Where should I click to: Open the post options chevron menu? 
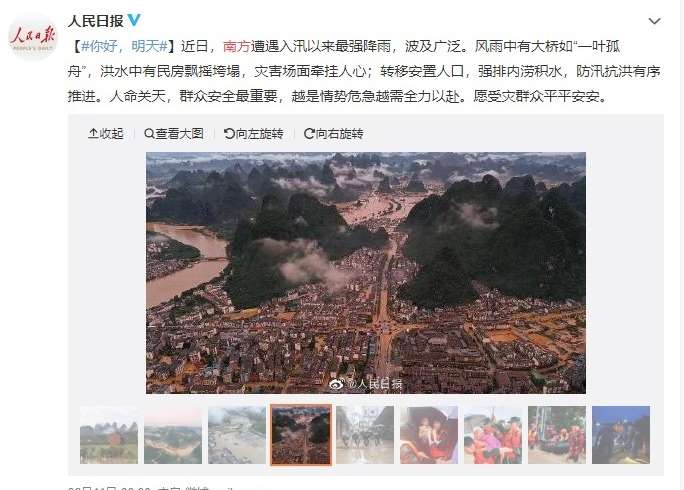pyautogui.click(x=654, y=21)
